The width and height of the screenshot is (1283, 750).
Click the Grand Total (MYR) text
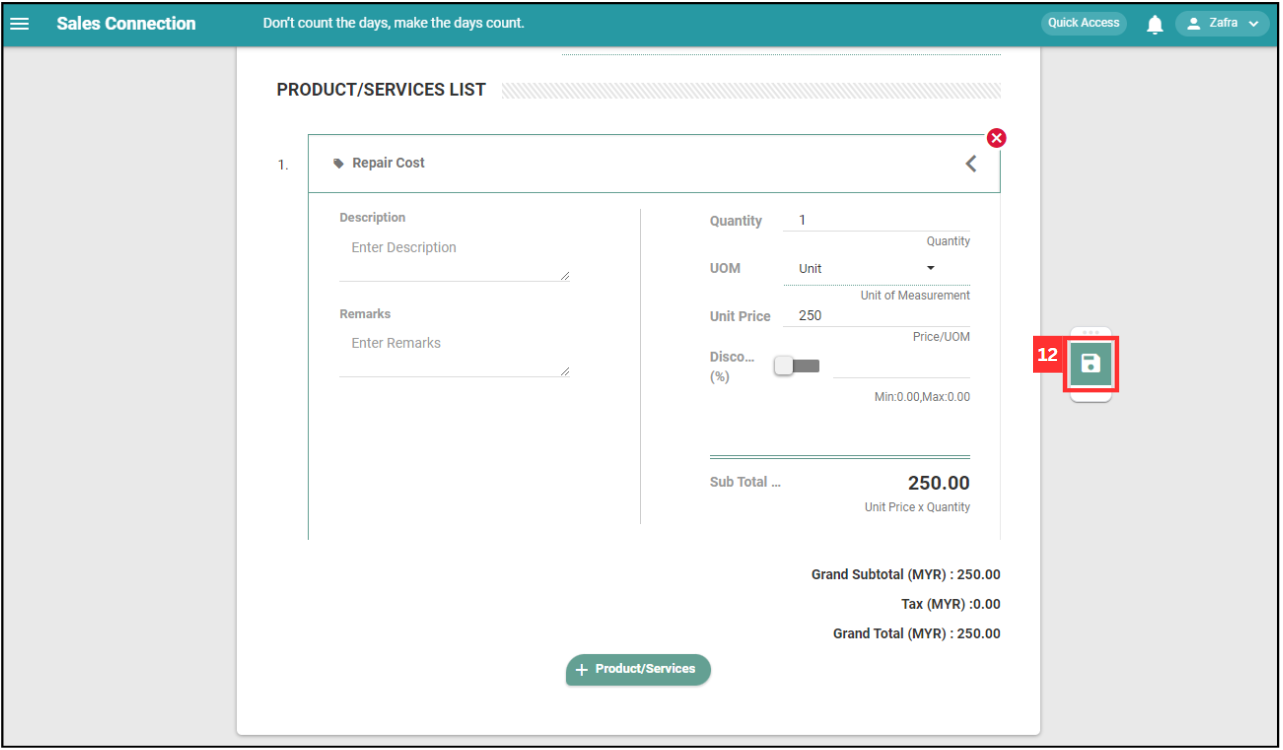pyautogui.click(x=917, y=633)
